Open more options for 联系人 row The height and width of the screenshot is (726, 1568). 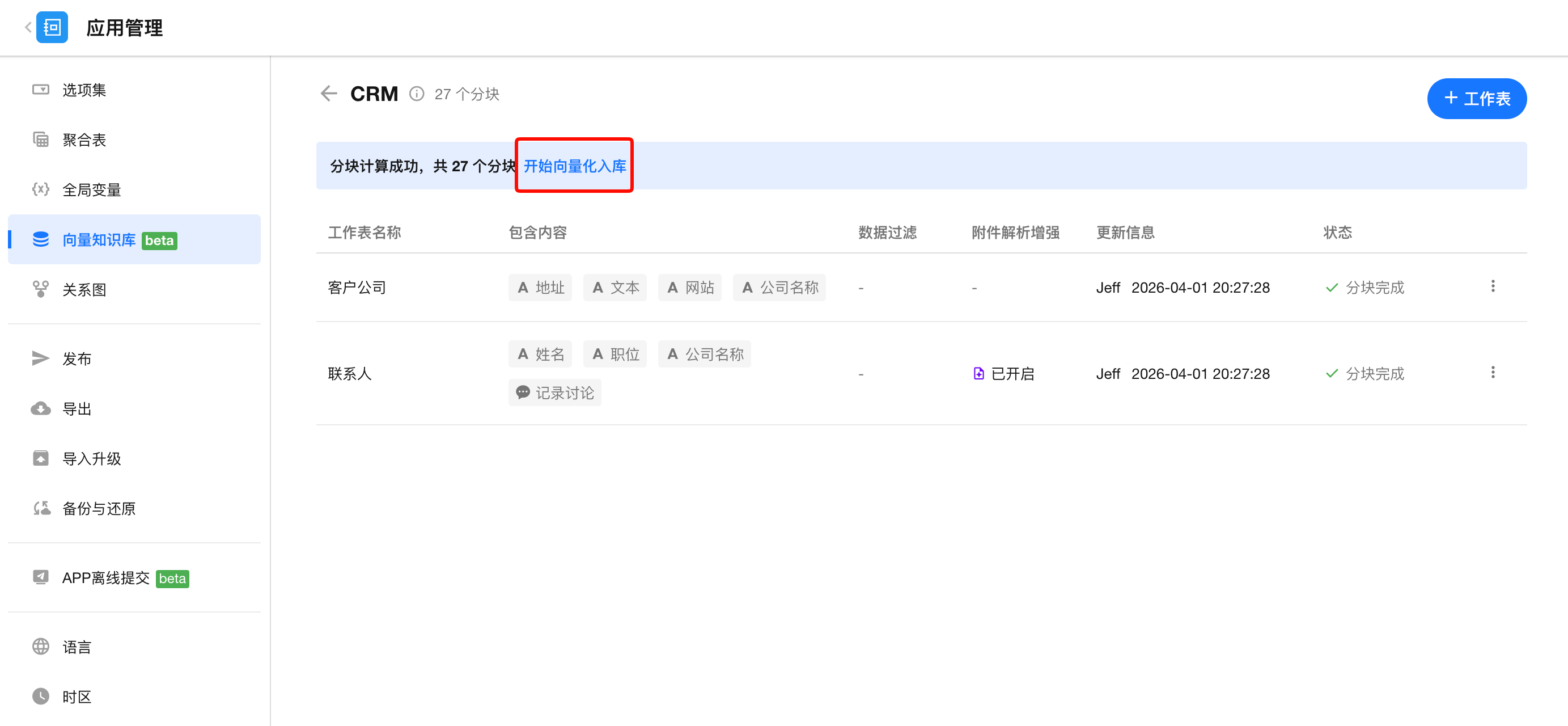1492,372
